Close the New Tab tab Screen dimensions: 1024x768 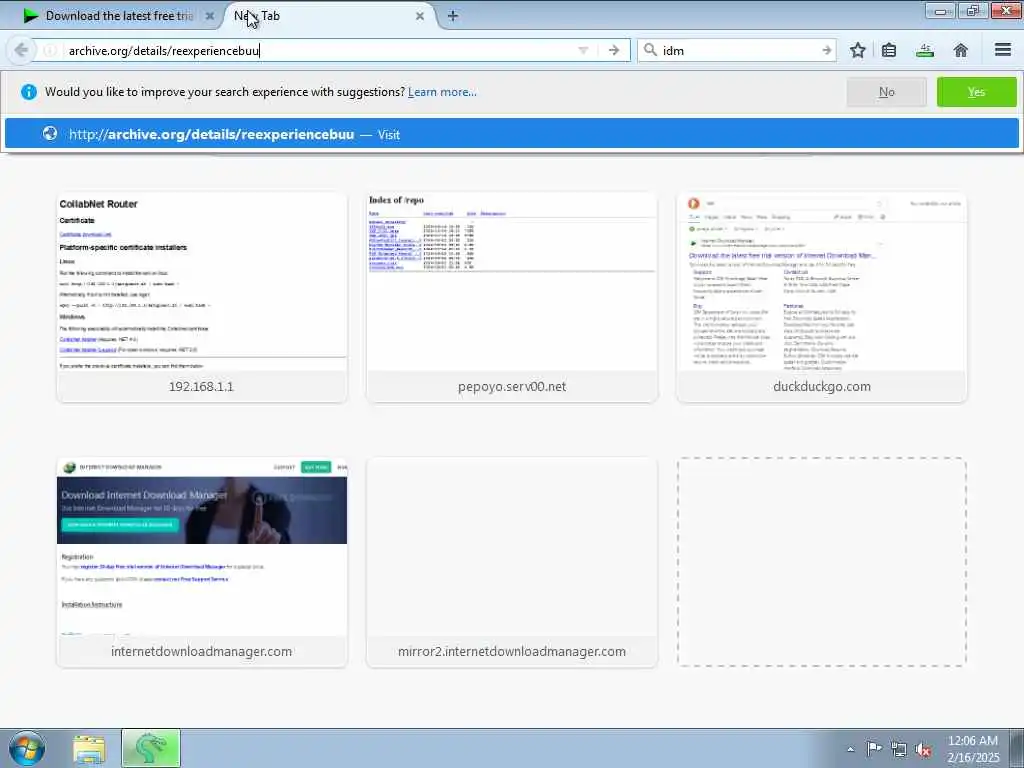(420, 16)
